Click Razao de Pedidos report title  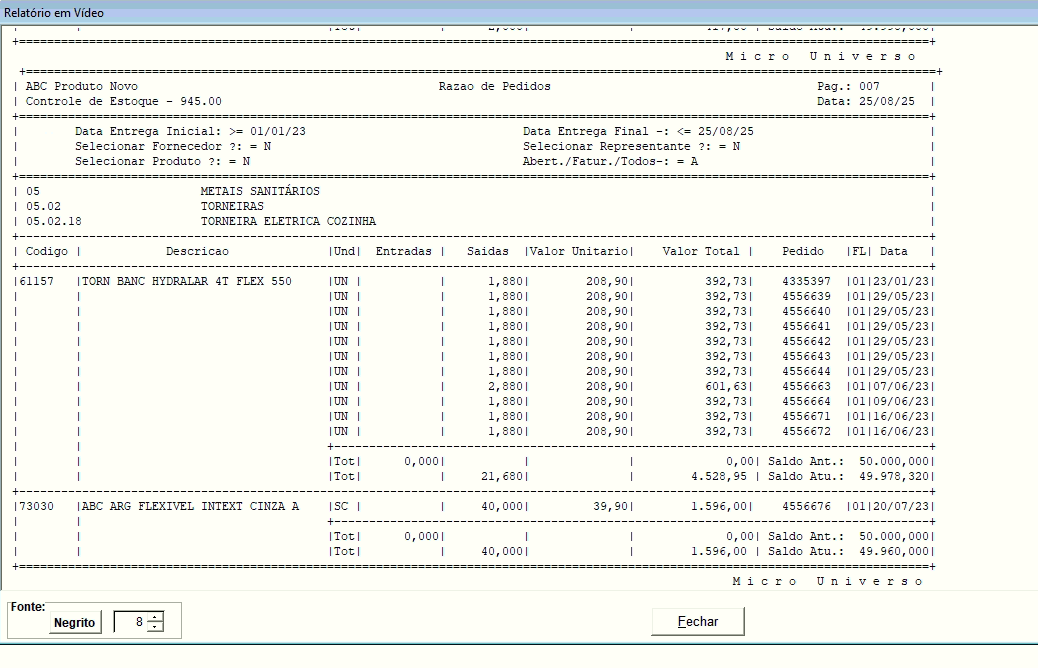tap(495, 86)
